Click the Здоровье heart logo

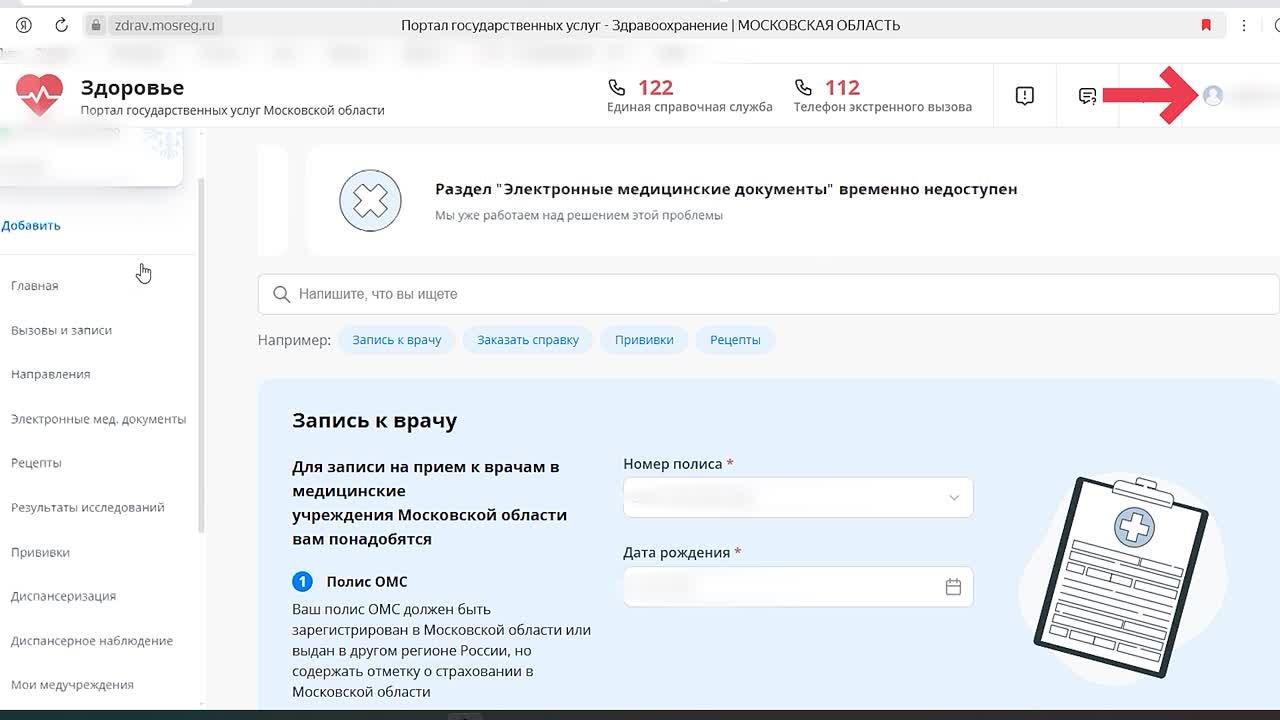coord(39,96)
